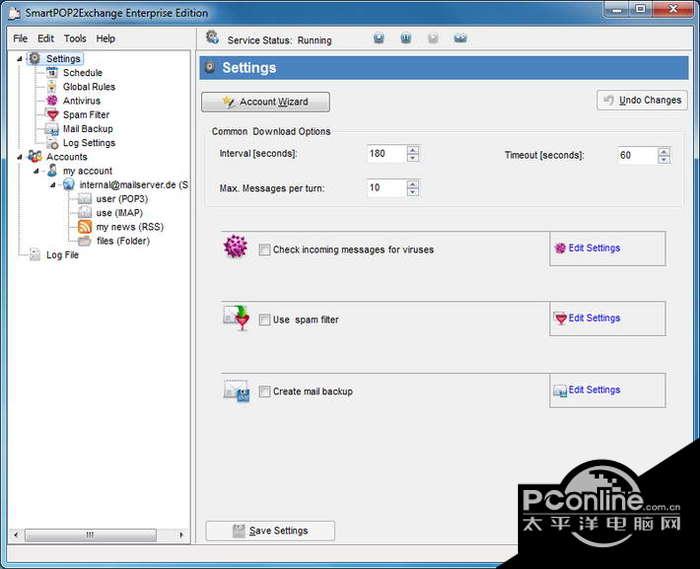Click the large mail backup icon
This screenshot has width=700, height=569.
click(237, 390)
